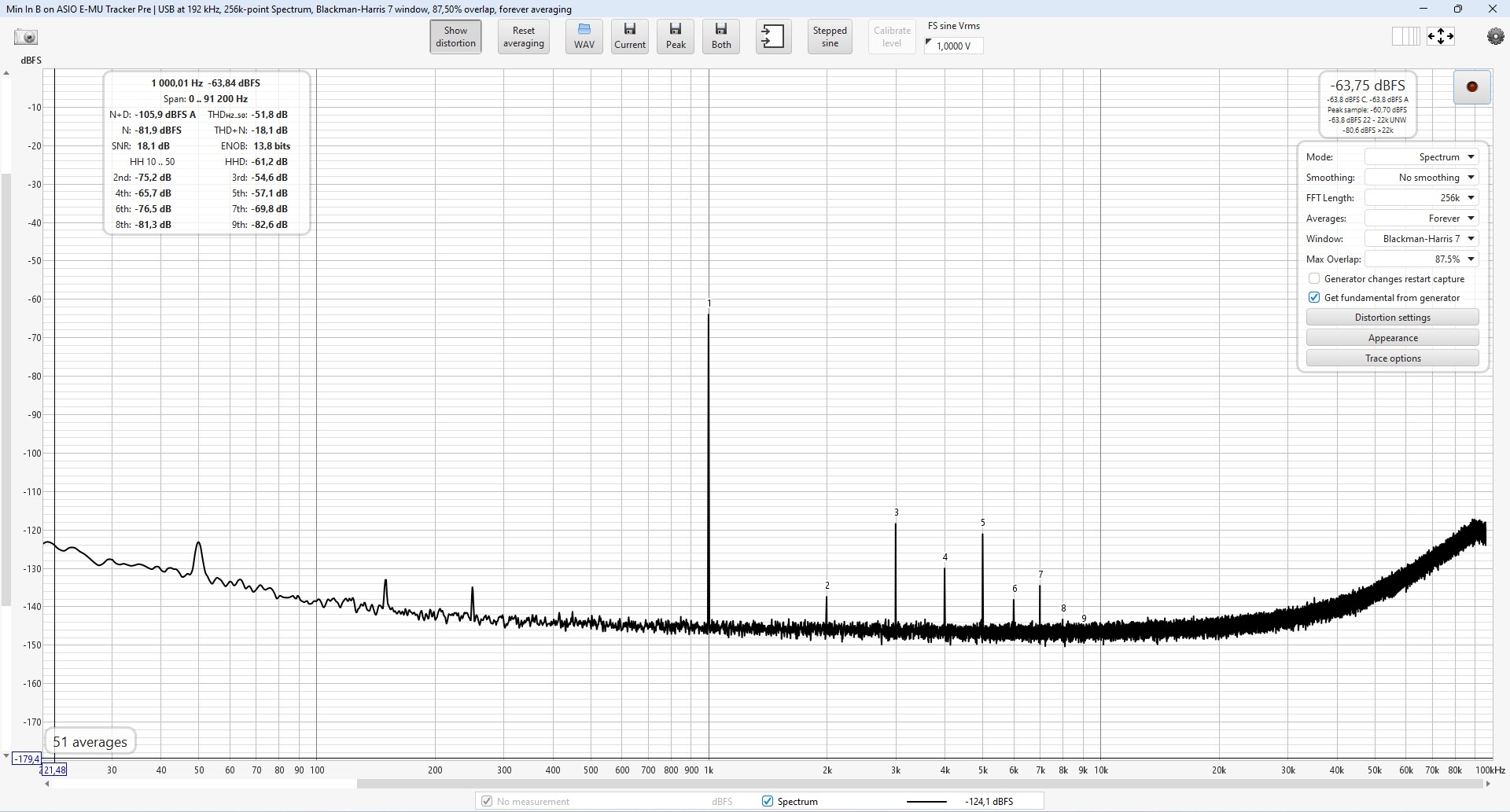Edit the FS sine Vrms field
The height and width of the screenshot is (812, 1510).
point(953,46)
